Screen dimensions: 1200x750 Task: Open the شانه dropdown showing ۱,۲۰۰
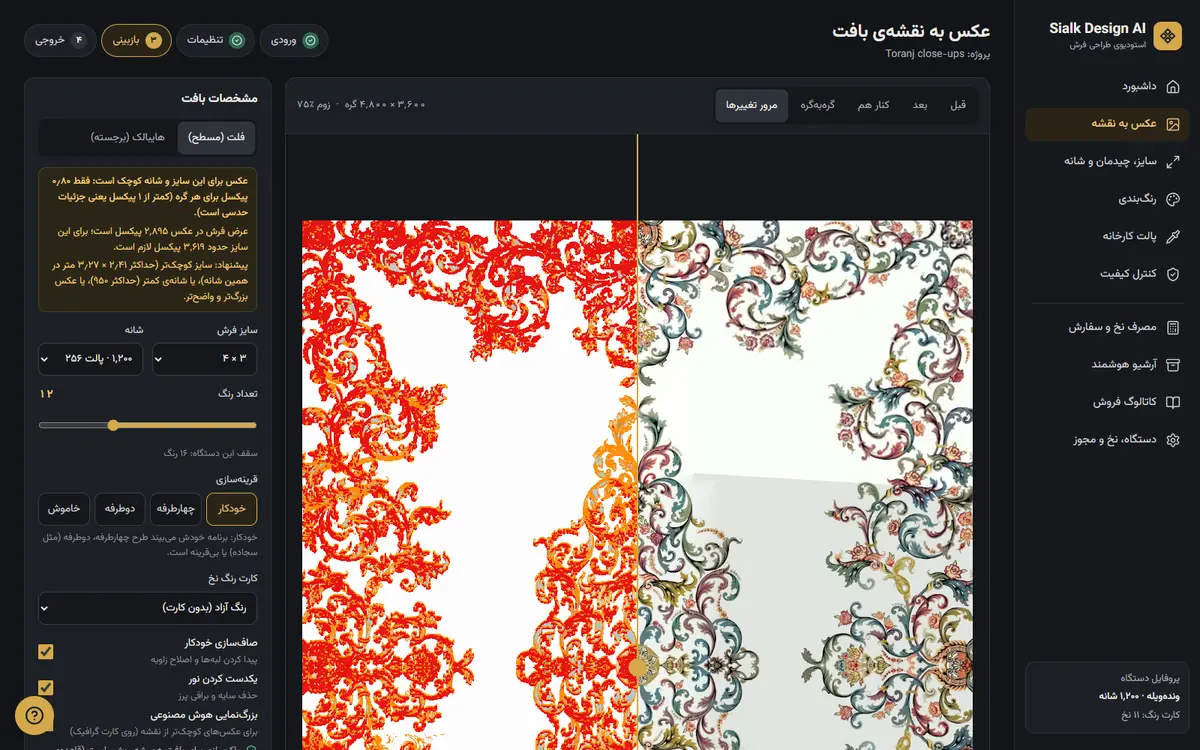pos(91,359)
